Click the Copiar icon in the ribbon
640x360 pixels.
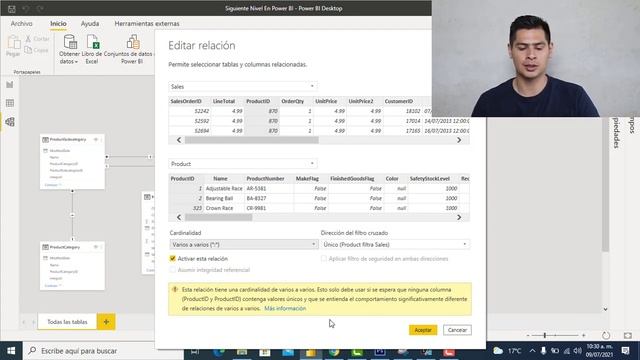point(28,50)
